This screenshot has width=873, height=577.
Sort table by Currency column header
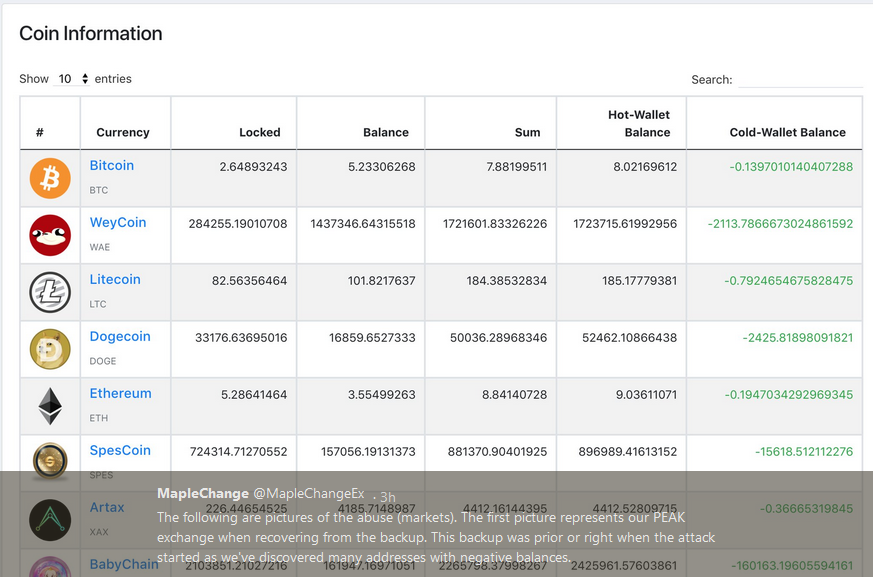(x=123, y=132)
